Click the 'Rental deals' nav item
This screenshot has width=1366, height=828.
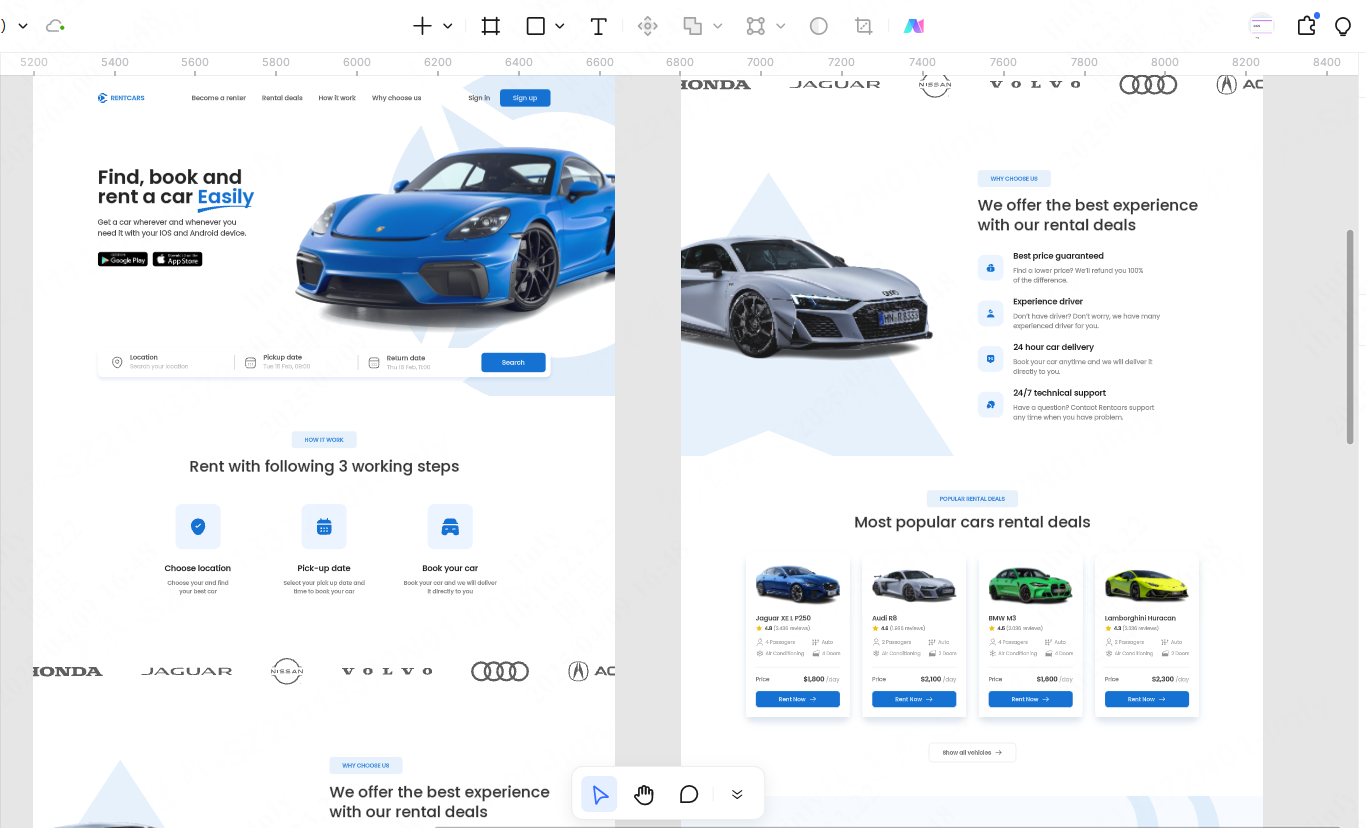[282, 98]
